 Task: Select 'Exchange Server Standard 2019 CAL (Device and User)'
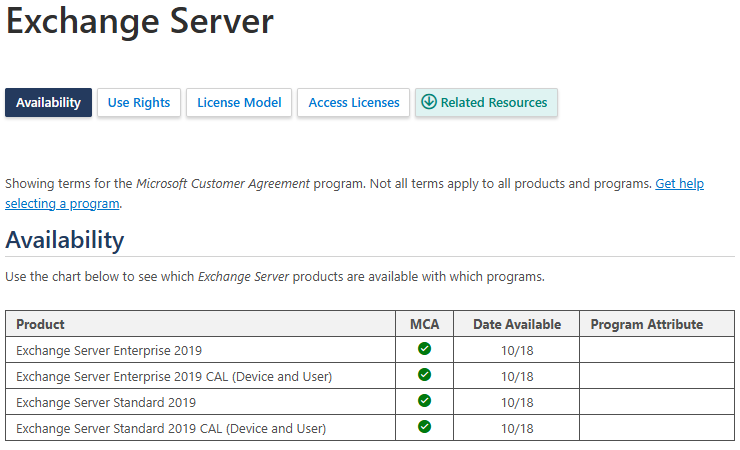[201, 428]
